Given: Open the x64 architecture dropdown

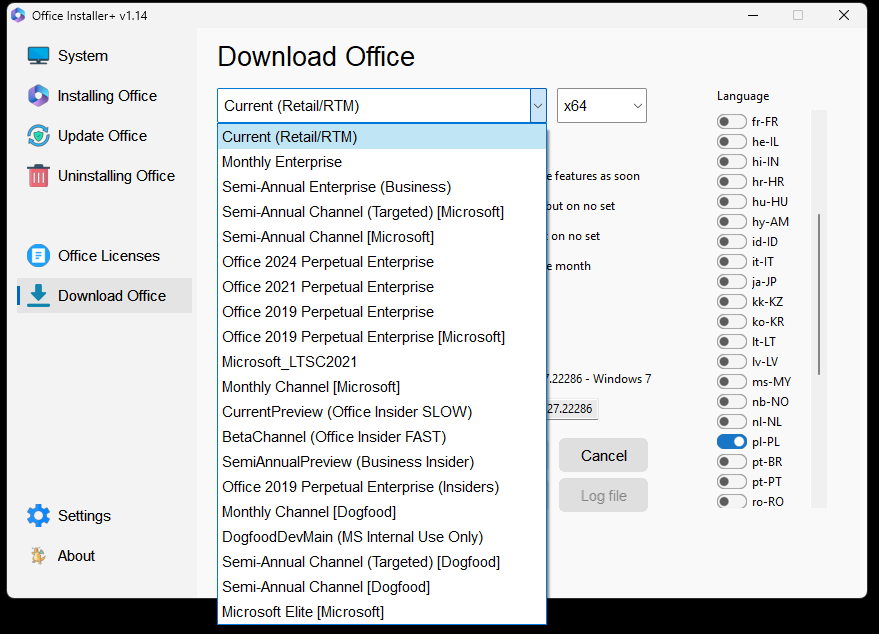Looking at the screenshot, I should coord(602,105).
